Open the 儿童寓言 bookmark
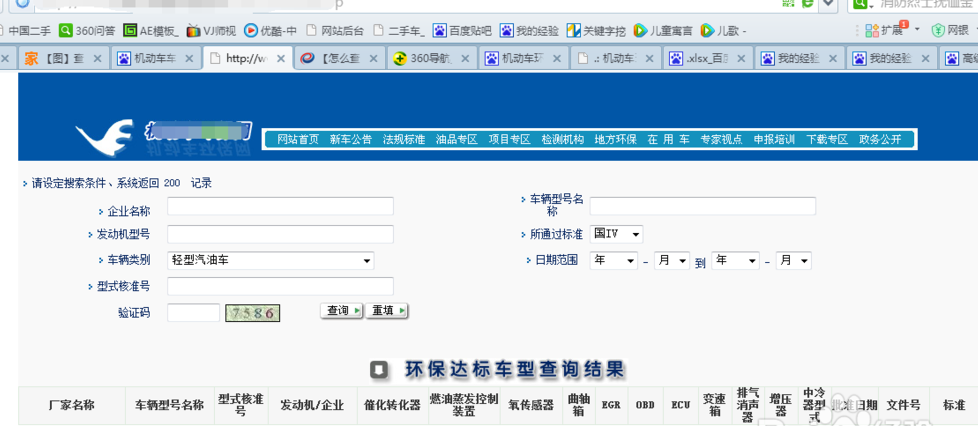The height and width of the screenshot is (426, 978). pos(662,30)
